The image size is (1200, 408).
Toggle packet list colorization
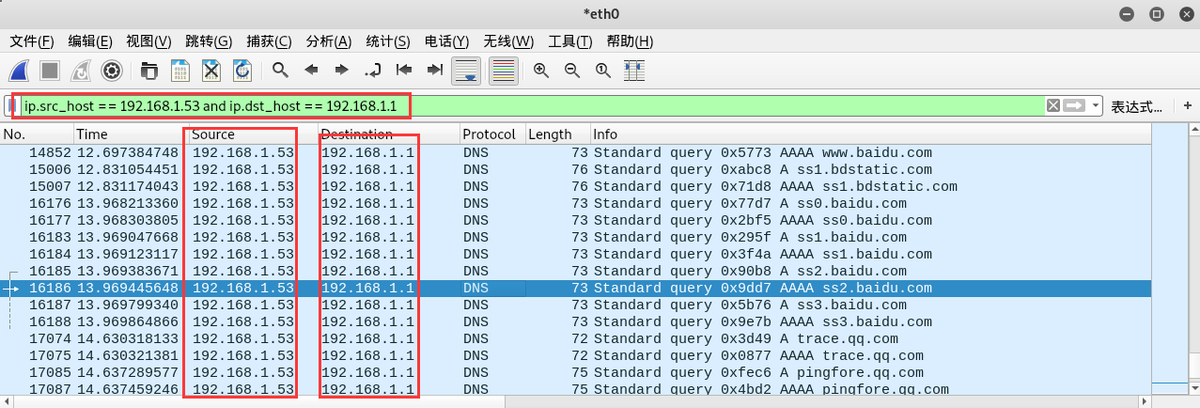(x=503, y=70)
